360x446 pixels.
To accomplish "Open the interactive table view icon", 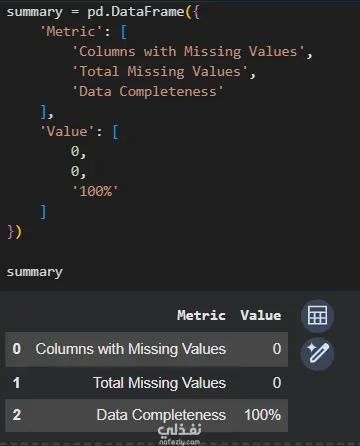I will (x=317, y=316).
